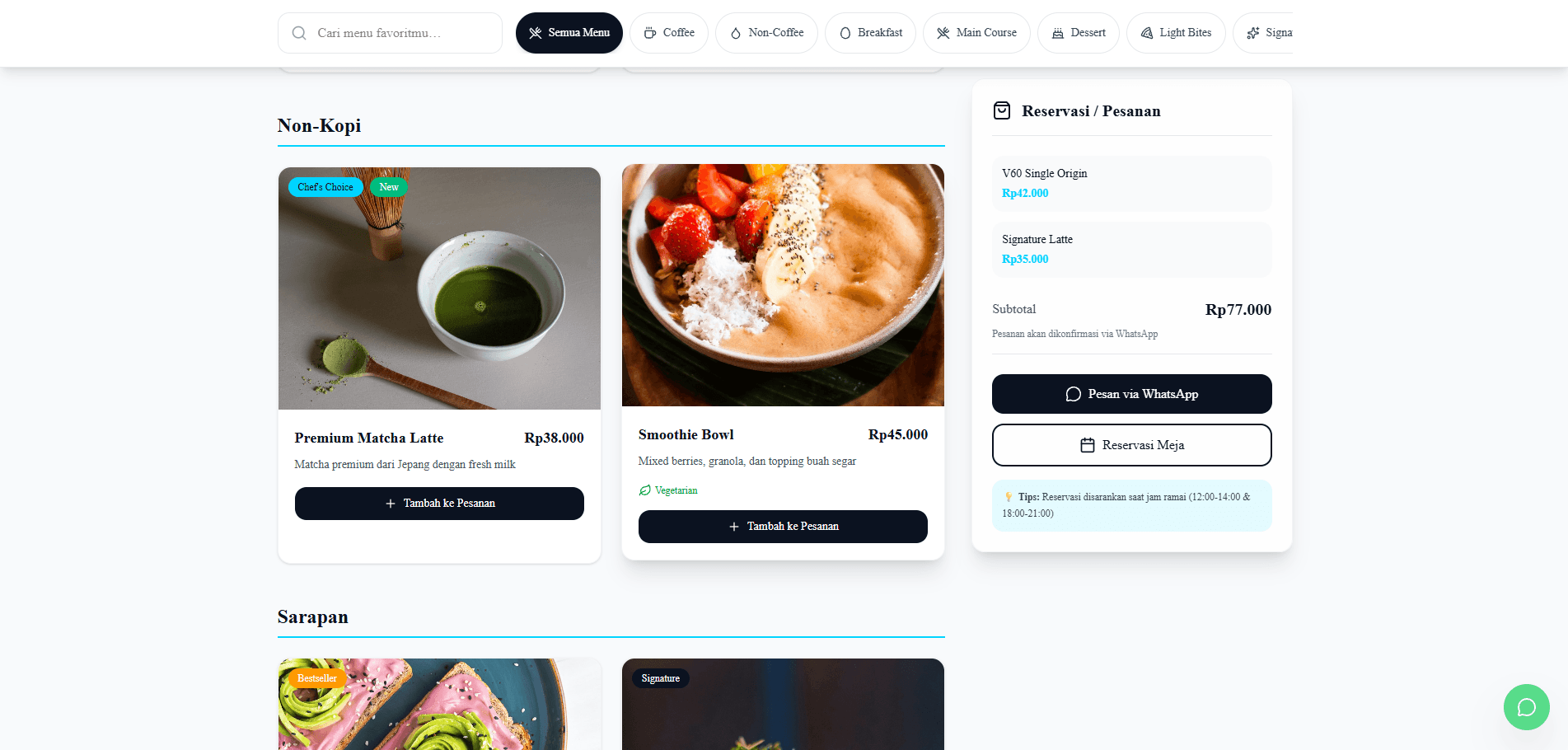This screenshot has height=750, width=1568.
Task: Open the Smoothie Bowl photo
Action: pos(783,285)
